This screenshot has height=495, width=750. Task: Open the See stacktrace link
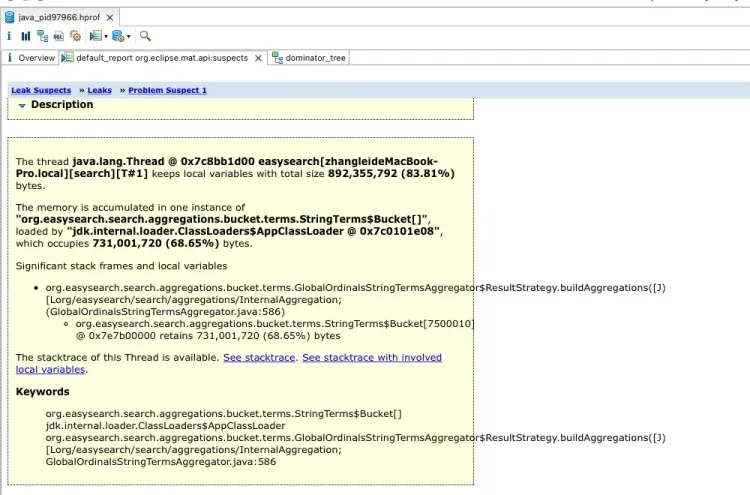tap(259, 357)
